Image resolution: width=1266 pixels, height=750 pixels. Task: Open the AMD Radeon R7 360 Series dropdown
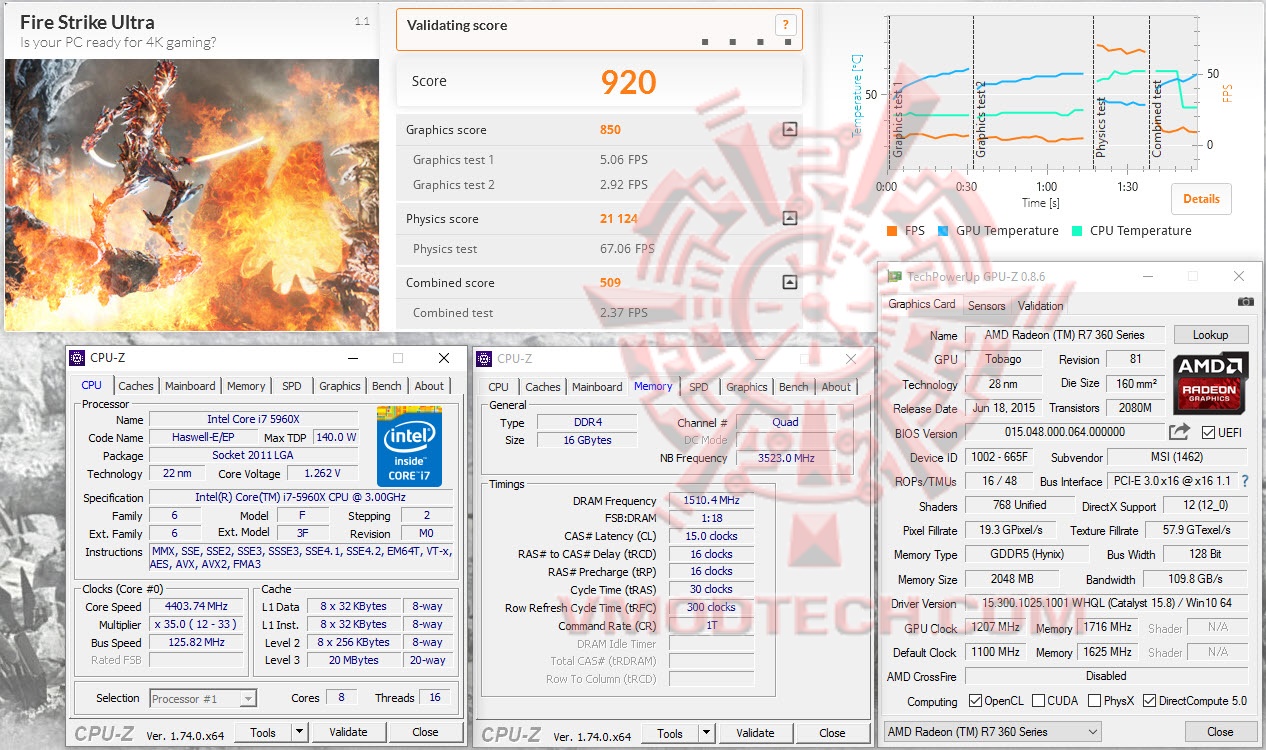(x=993, y=732)
